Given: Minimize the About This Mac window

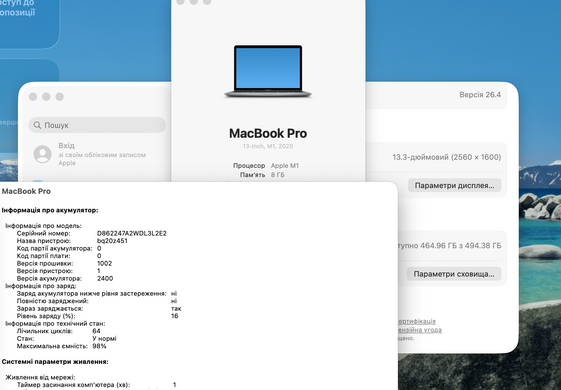Looking at the screenshot, I should coord(194,2).
